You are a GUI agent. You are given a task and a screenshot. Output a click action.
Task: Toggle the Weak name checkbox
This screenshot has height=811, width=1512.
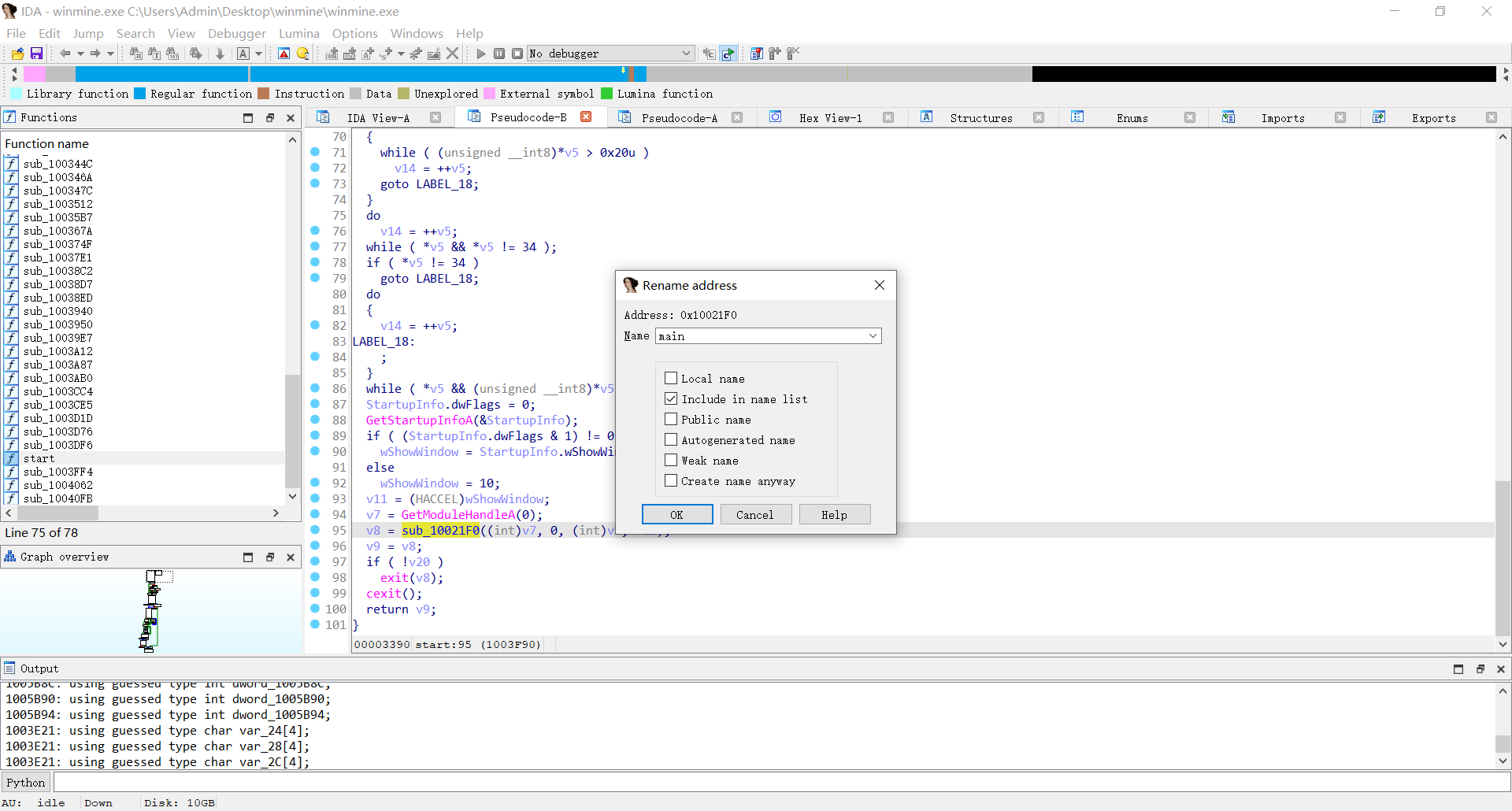coord(671,460)
